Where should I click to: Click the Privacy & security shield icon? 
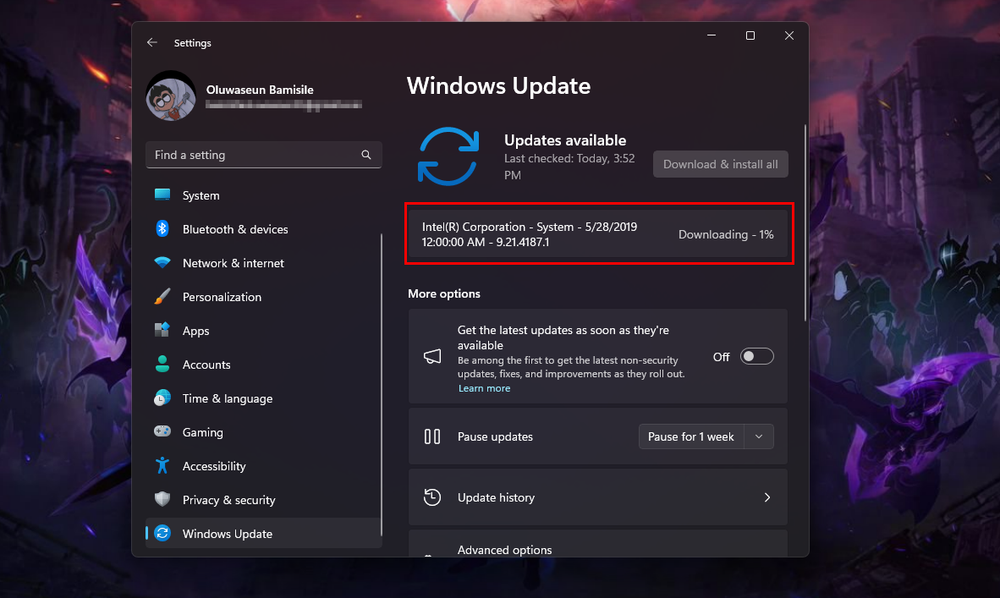tap(162, 500)
